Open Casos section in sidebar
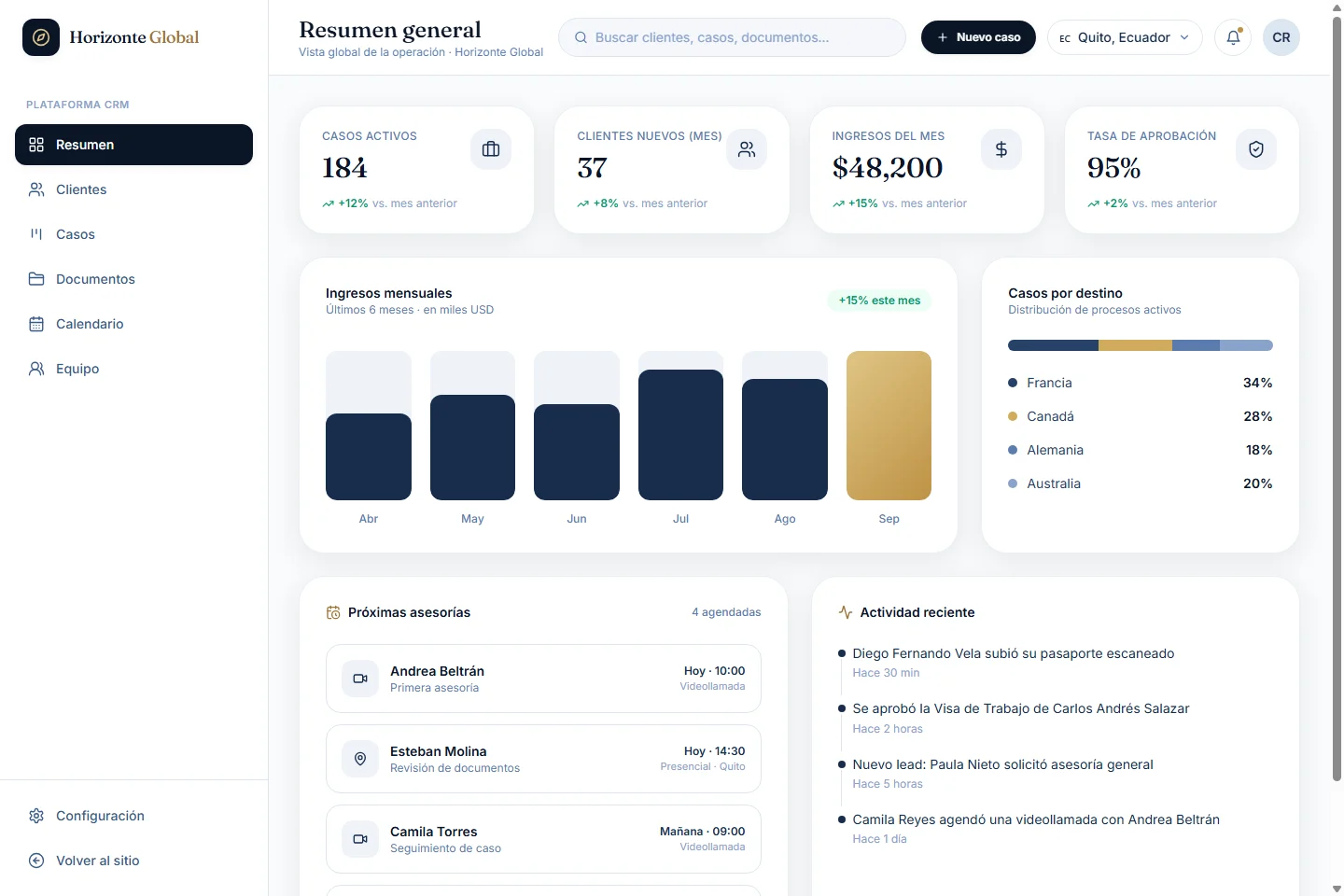The height and width of the screenshot is (896, 1344). click(x=133, y=234)
